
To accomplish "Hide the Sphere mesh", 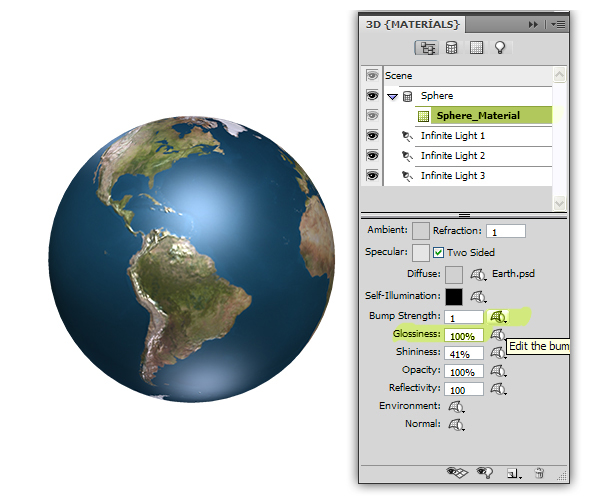I will pos(372,95).
